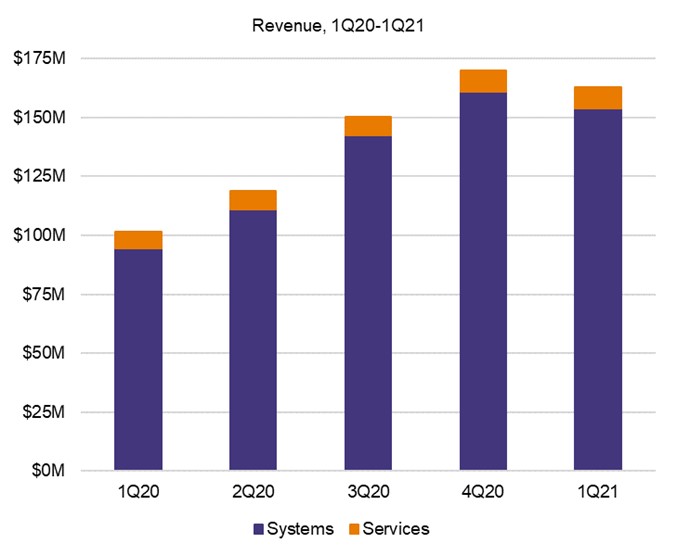
Task: Click the orange Services segment for 2Q20
Action: click(x=253, y=200)
